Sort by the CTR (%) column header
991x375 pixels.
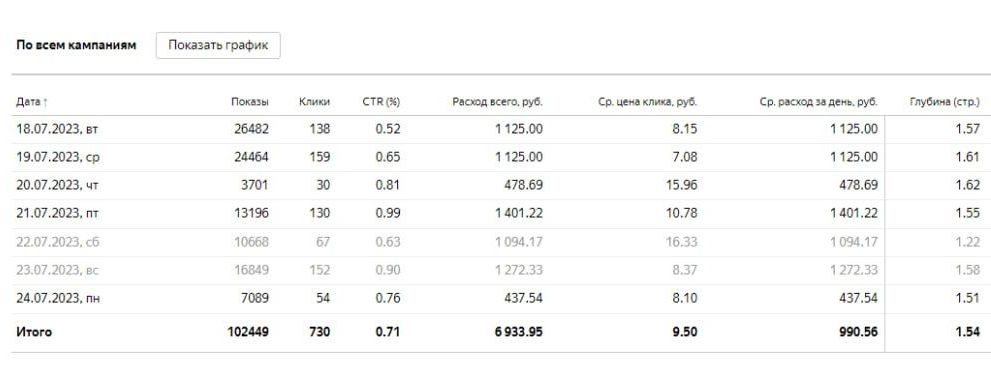381,102
